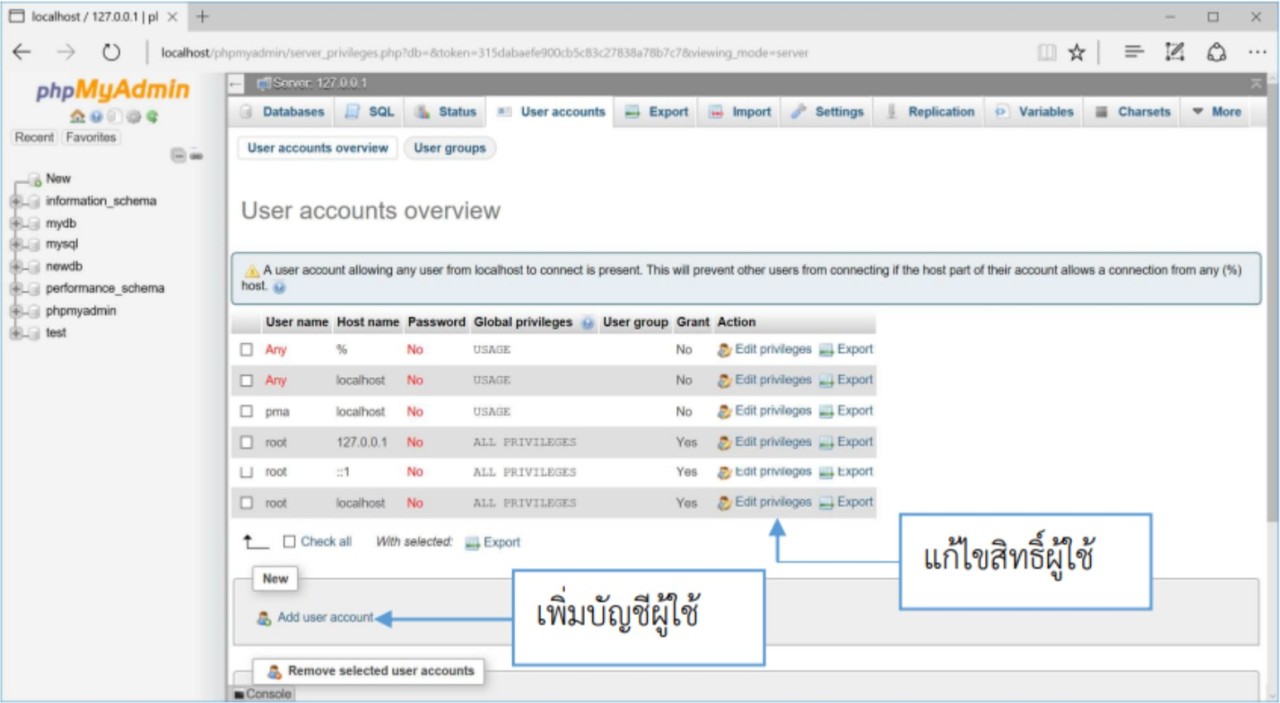Edit privileges for root localhost user
This screenshot has height=703, width=1280.
[x=772, y=502]
